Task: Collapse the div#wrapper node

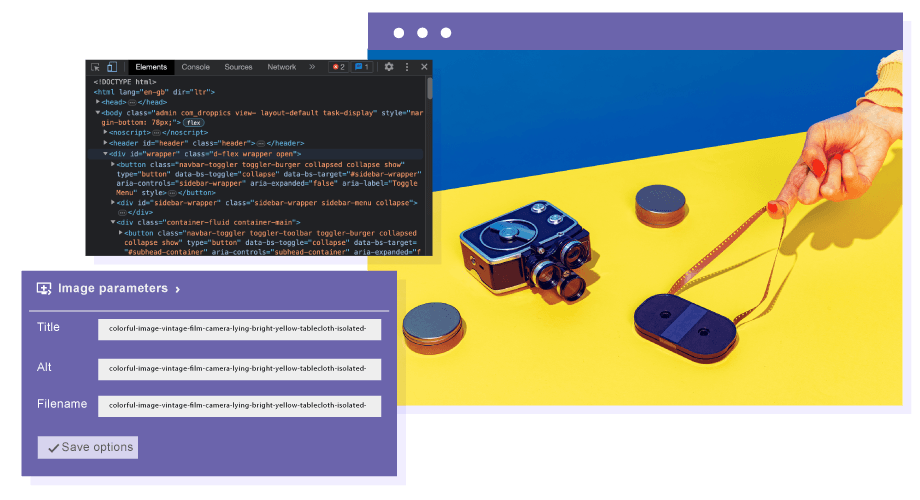Action: [x=106, y=154]
